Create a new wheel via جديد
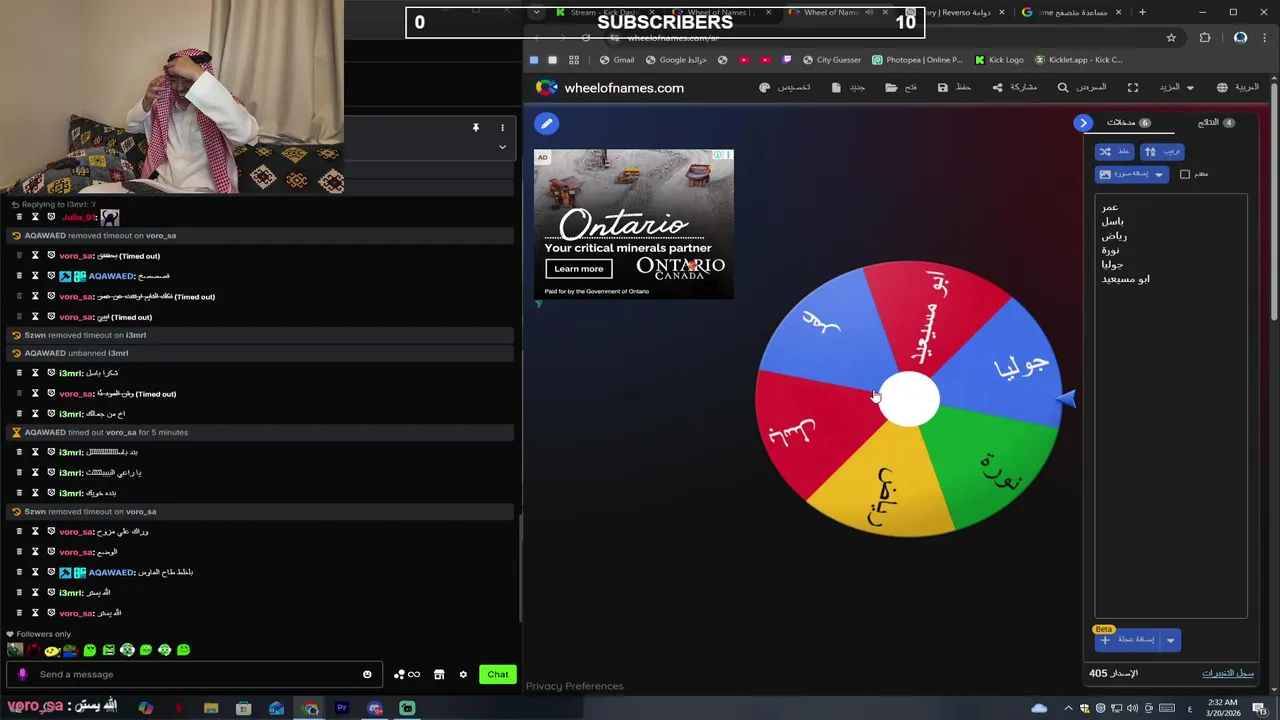Screen dimensions: 1280x720 click(x=848, y=87)
